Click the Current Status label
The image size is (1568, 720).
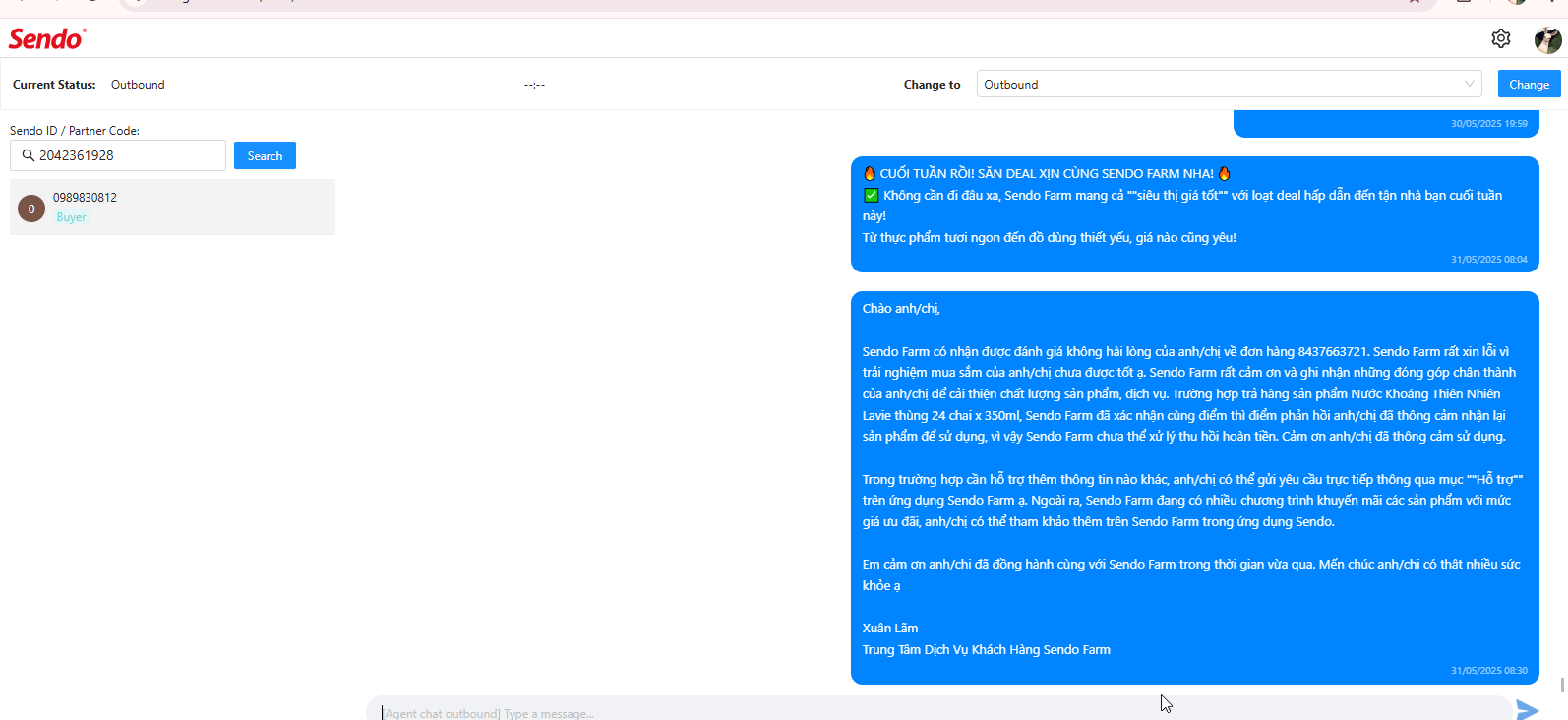pyautogui.click(x=54, y=85)
